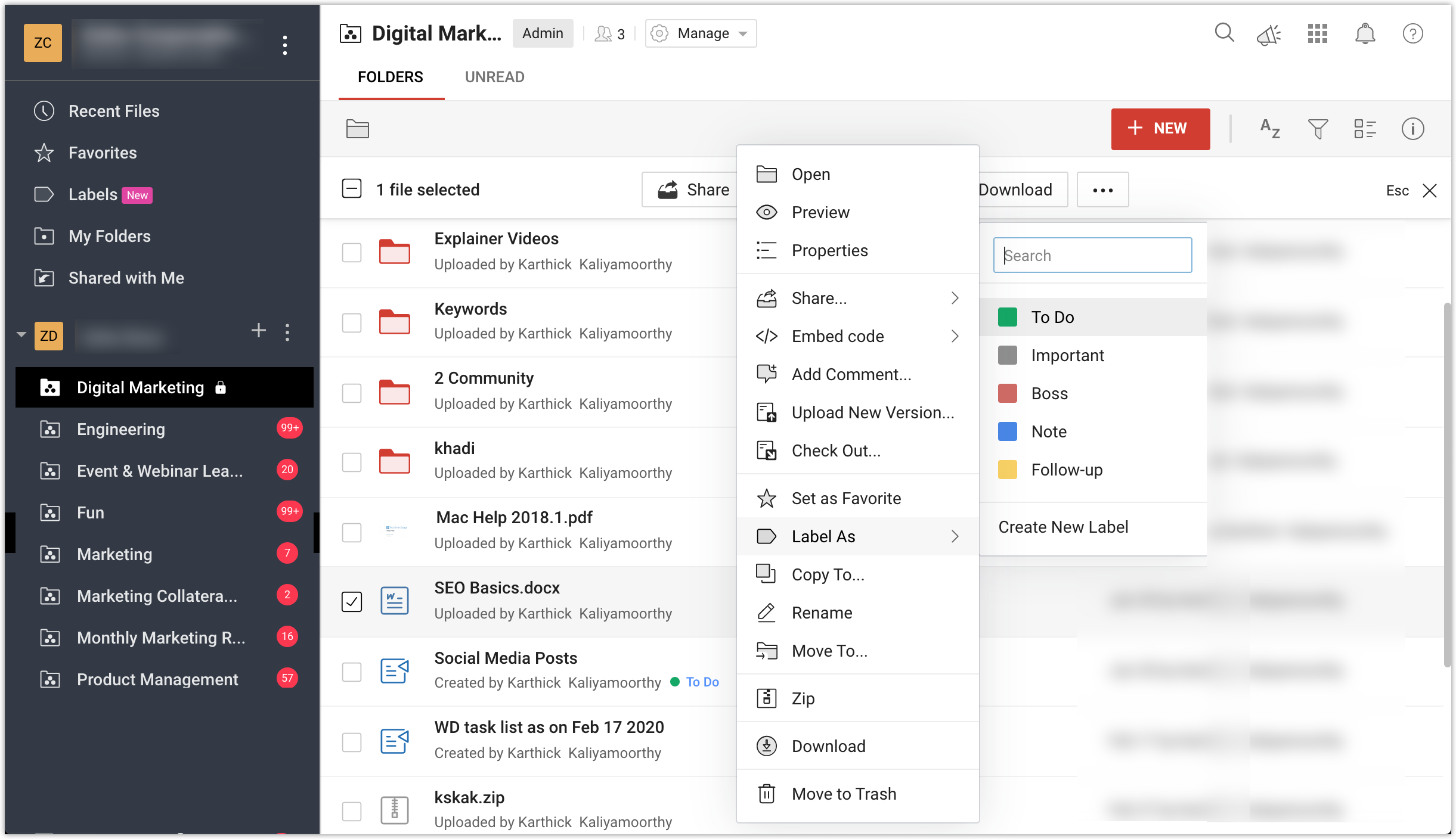Image resolution: width=1456 pixels, height=839 pixels.
Task: Tick the Social Media Posts checkbox
Action: [x=352, y=672]
